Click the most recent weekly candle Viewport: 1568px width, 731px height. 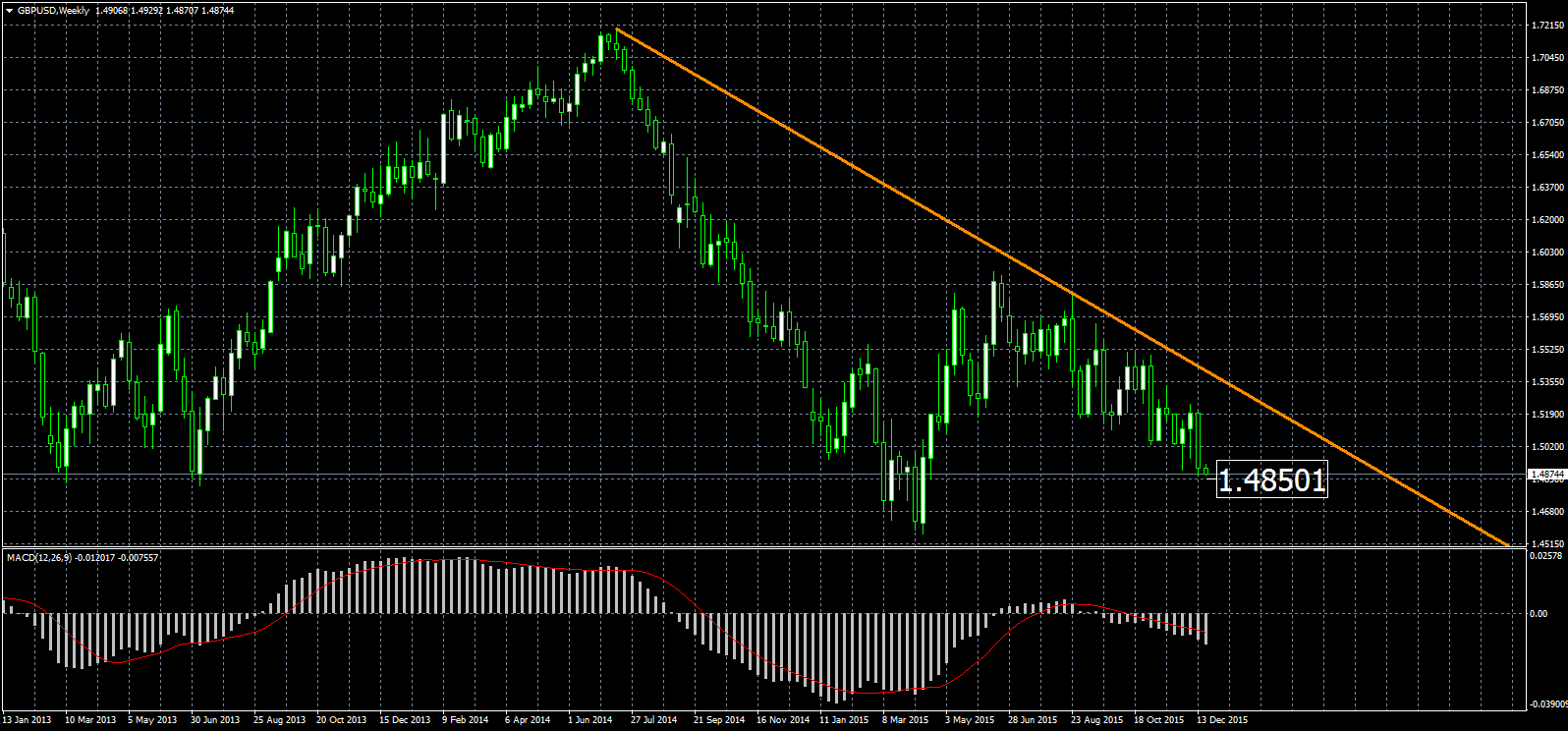(x=1206, y=472)
